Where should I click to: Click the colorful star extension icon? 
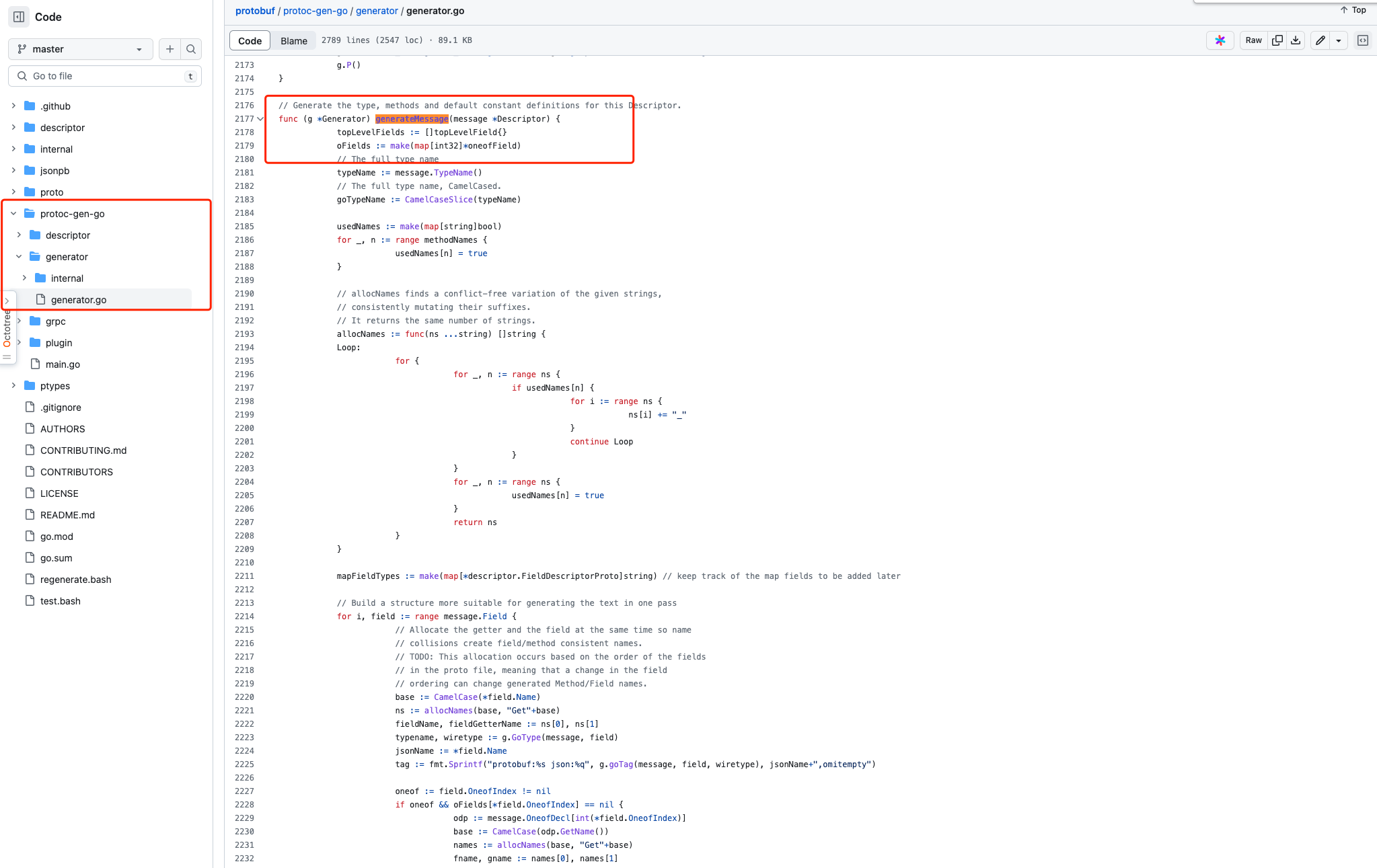point(1220,40)
